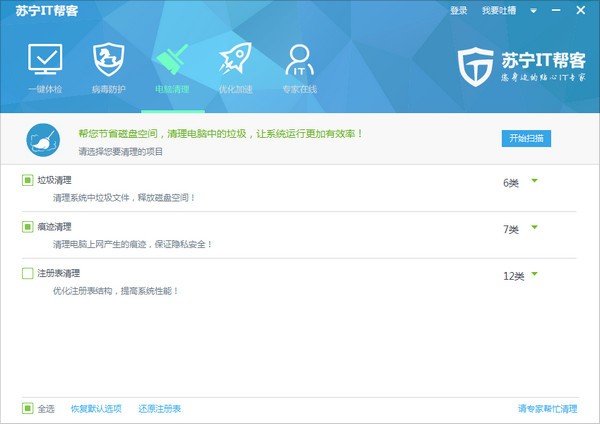This screenshot has width=600, height=424.
Task: Toggle the 全选 select-all checkbox
Action: click(x=27, y=408)
